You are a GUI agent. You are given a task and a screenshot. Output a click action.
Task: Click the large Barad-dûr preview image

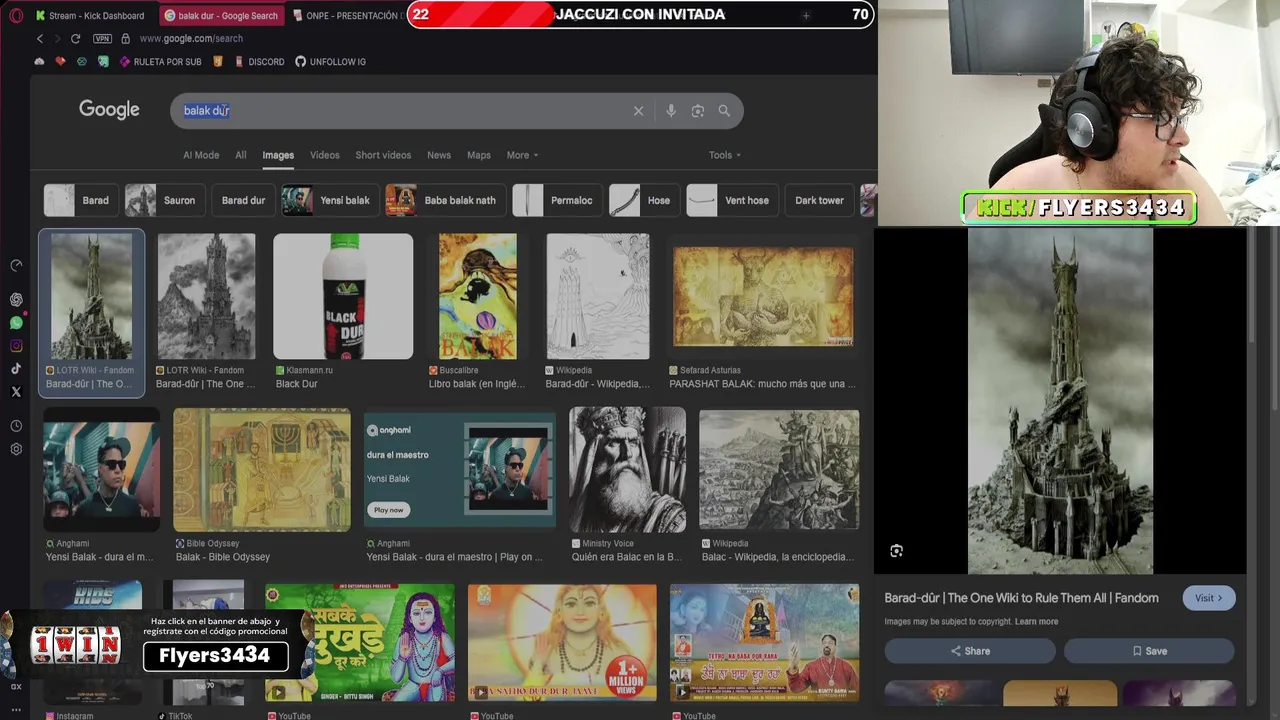(1060, 401)
